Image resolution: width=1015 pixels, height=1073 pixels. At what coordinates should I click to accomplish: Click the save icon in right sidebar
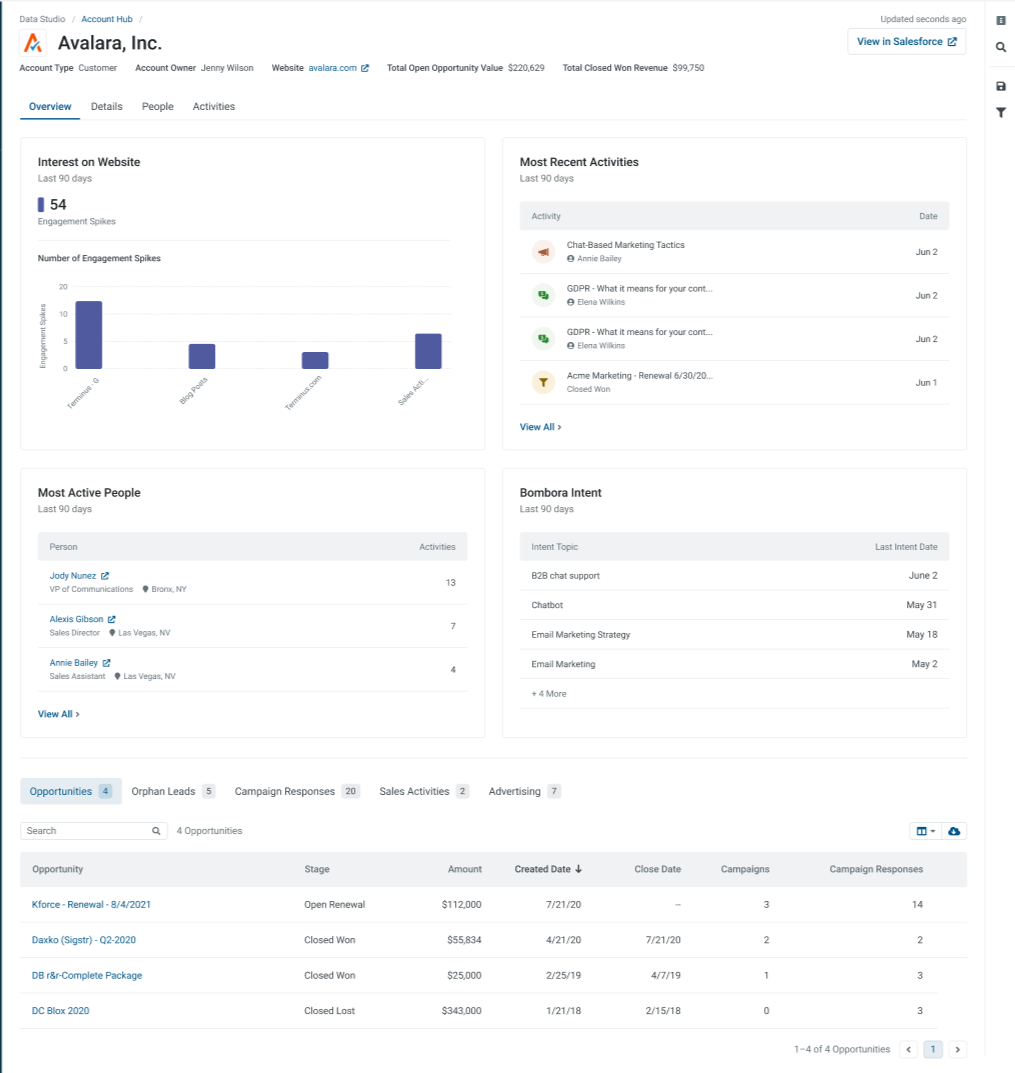tap(1001, 86)
